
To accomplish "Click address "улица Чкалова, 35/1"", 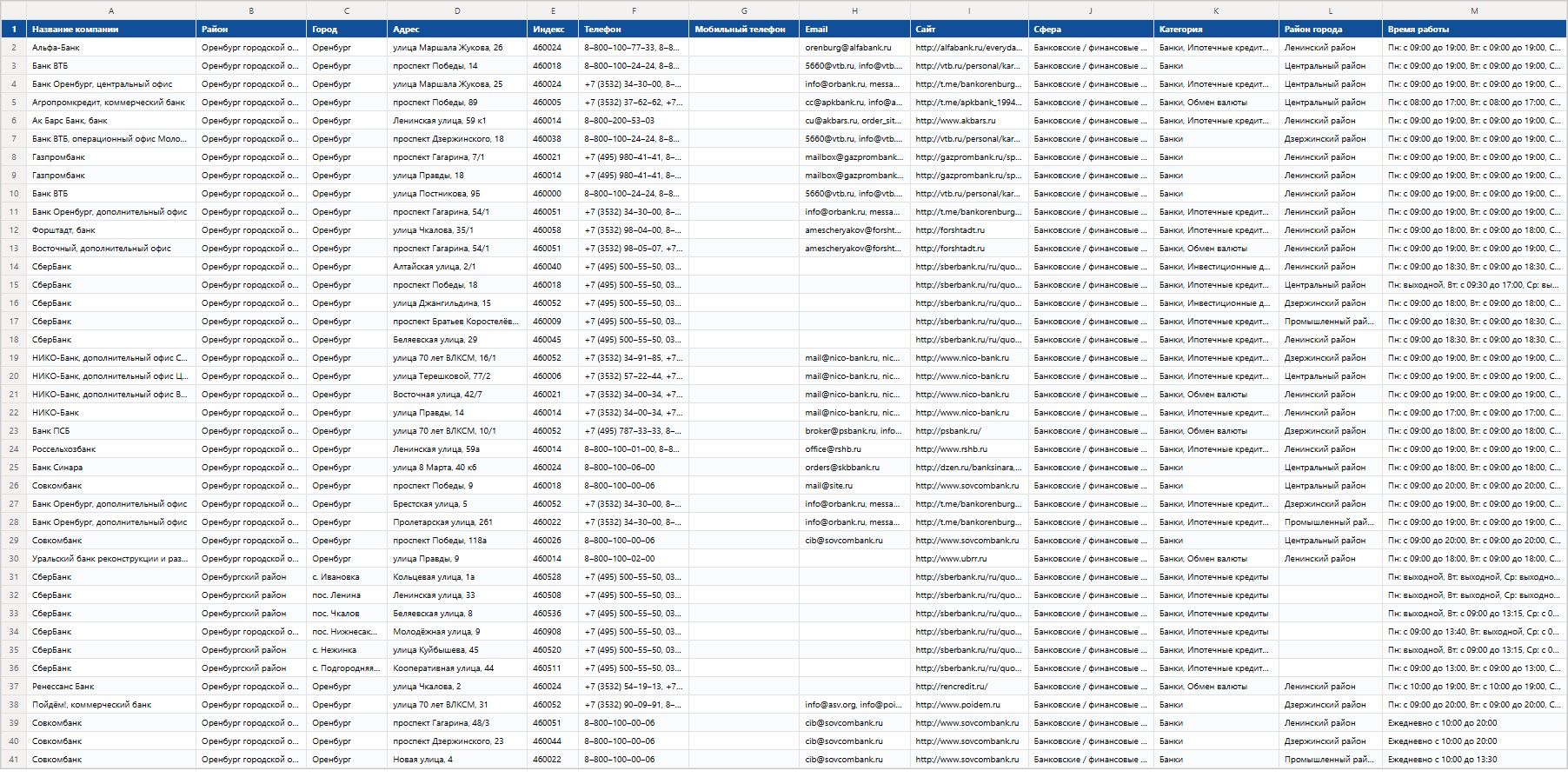I will click(x=457, y=230).
